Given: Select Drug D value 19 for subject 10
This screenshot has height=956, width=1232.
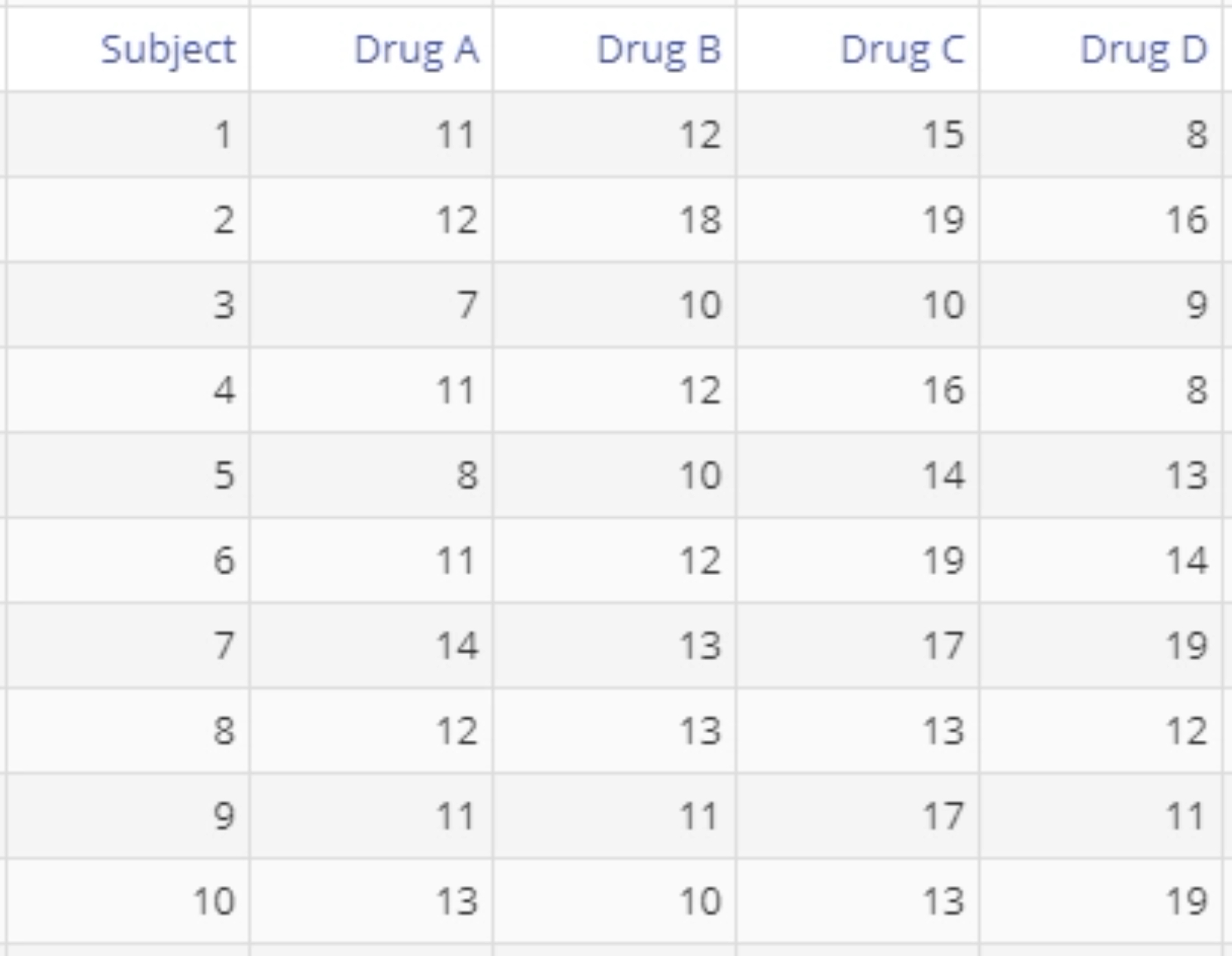Looking at the screenshot, I should [x=1101, y=902].
